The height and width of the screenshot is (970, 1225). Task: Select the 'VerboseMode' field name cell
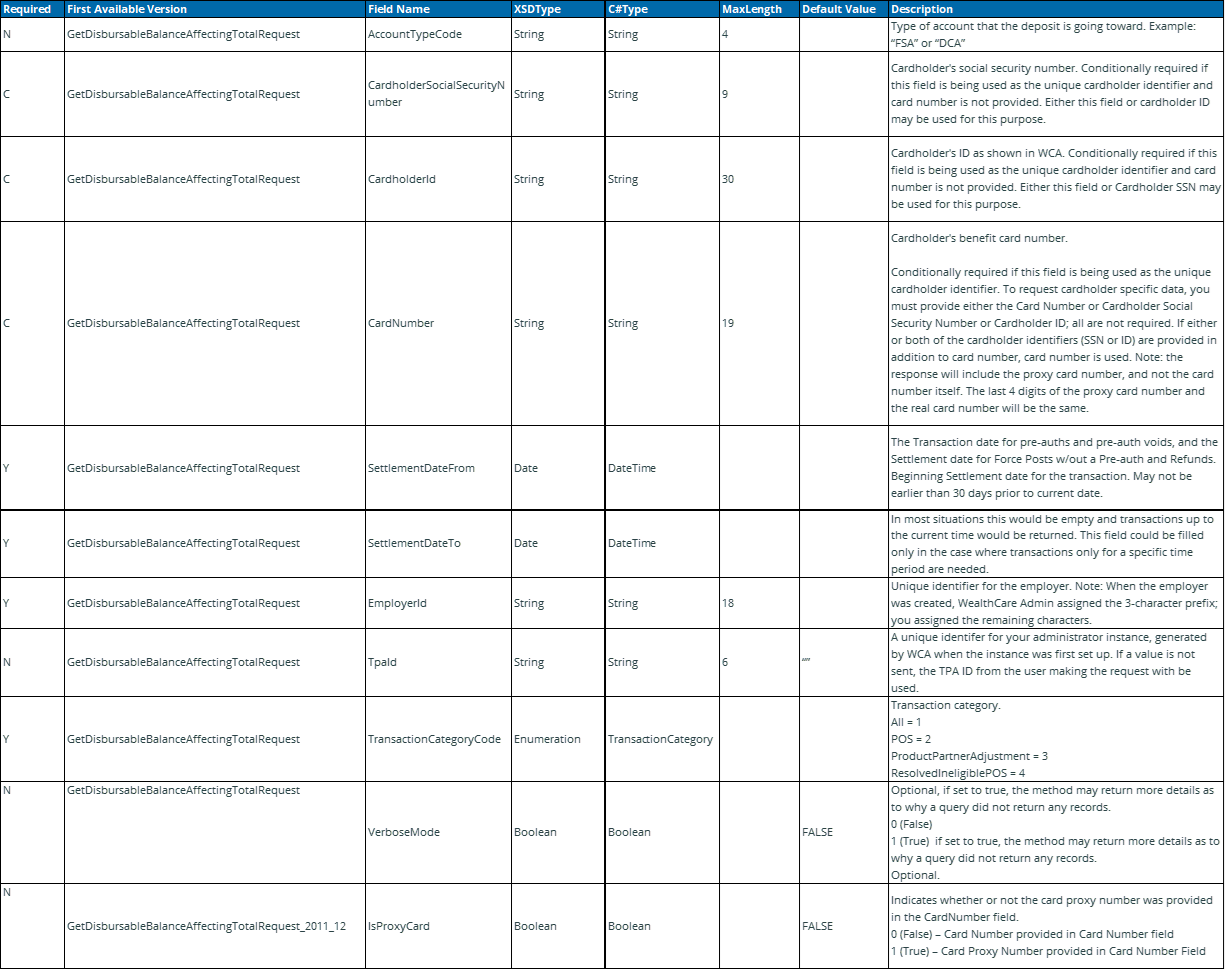click(x=437, y=832)
